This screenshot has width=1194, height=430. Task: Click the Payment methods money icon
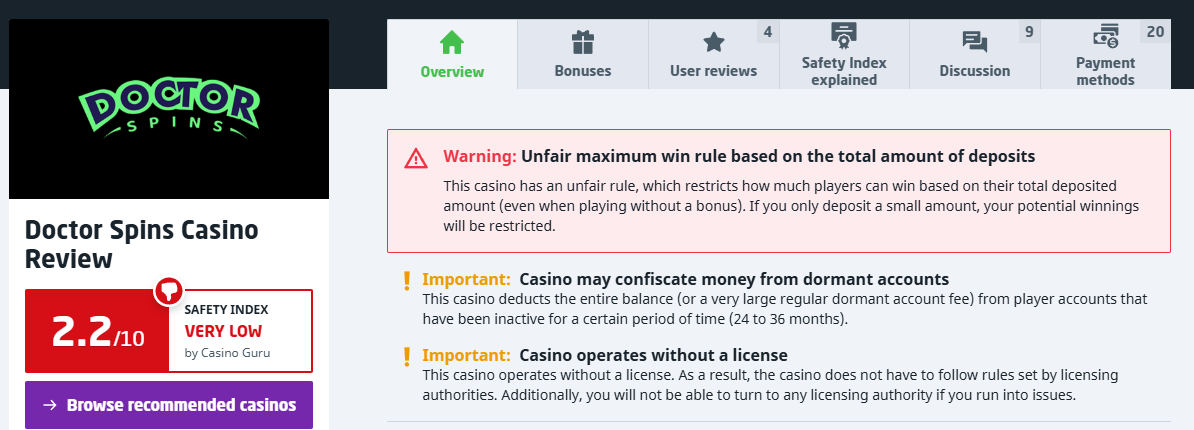[1105, 37]
